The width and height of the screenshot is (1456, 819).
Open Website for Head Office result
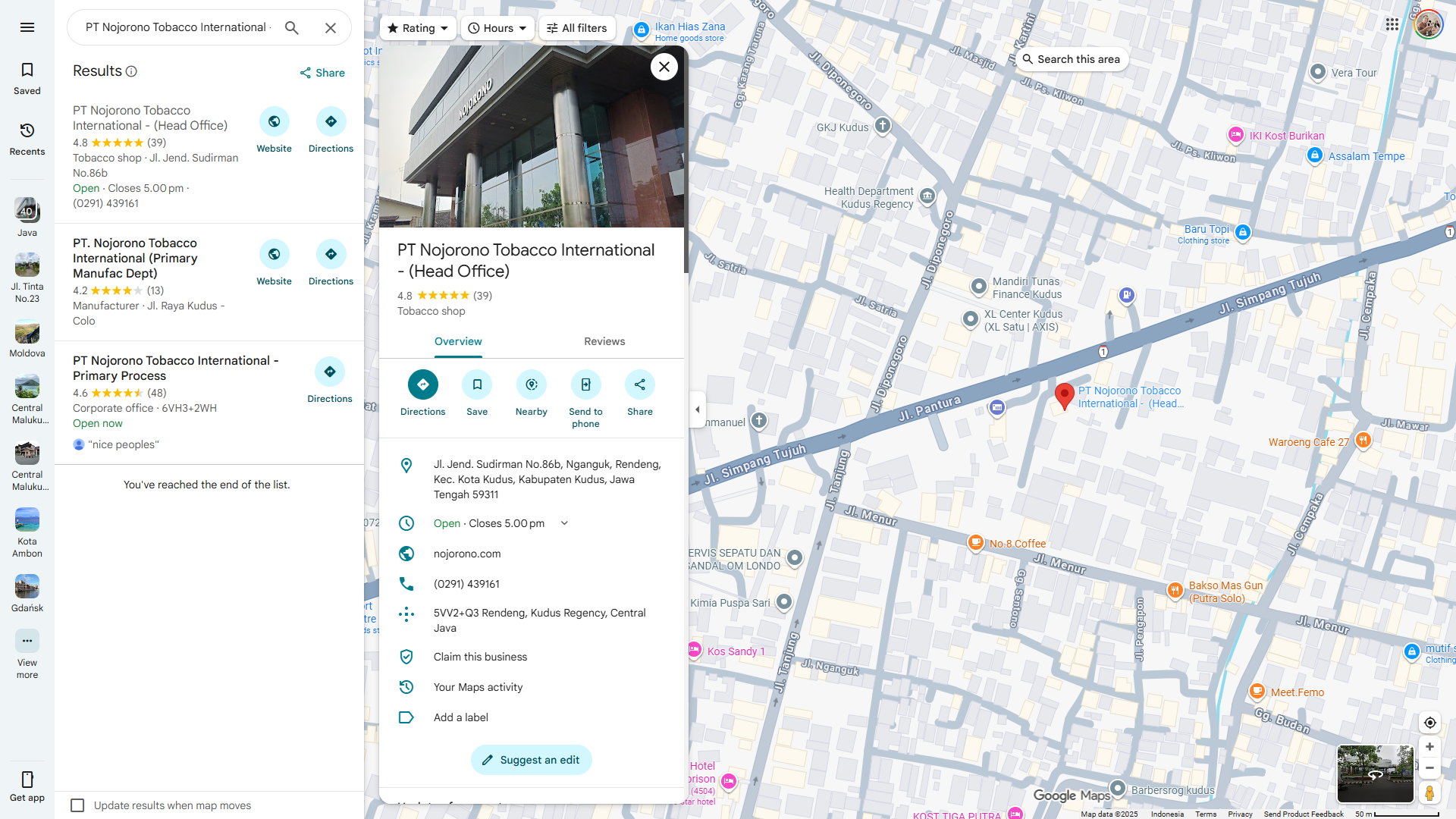click(x=274, y=130)
